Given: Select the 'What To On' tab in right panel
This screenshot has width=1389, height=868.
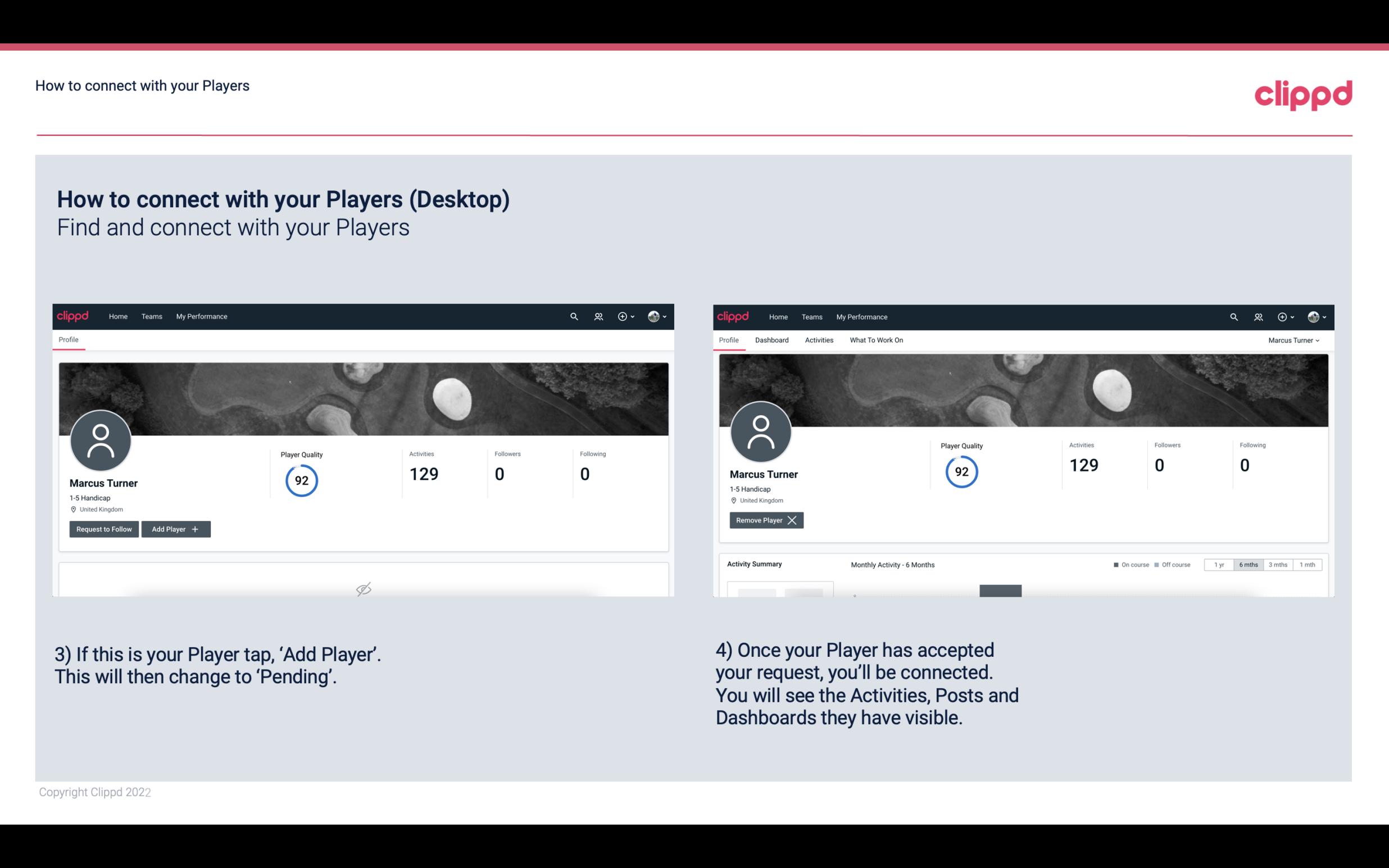Looking at the screenshot, I should coord(876,340).
